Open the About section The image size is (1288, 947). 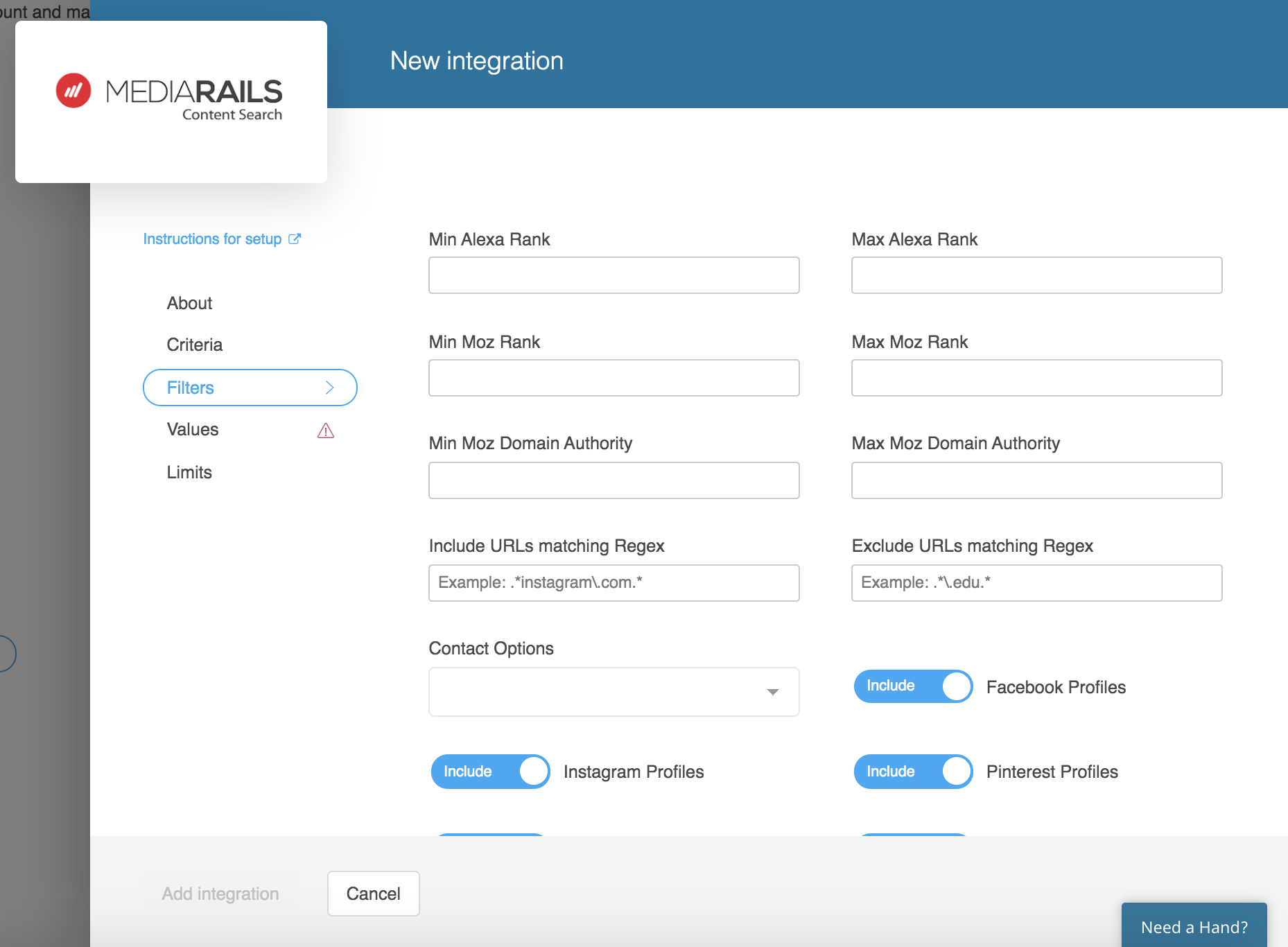(189, 303)
